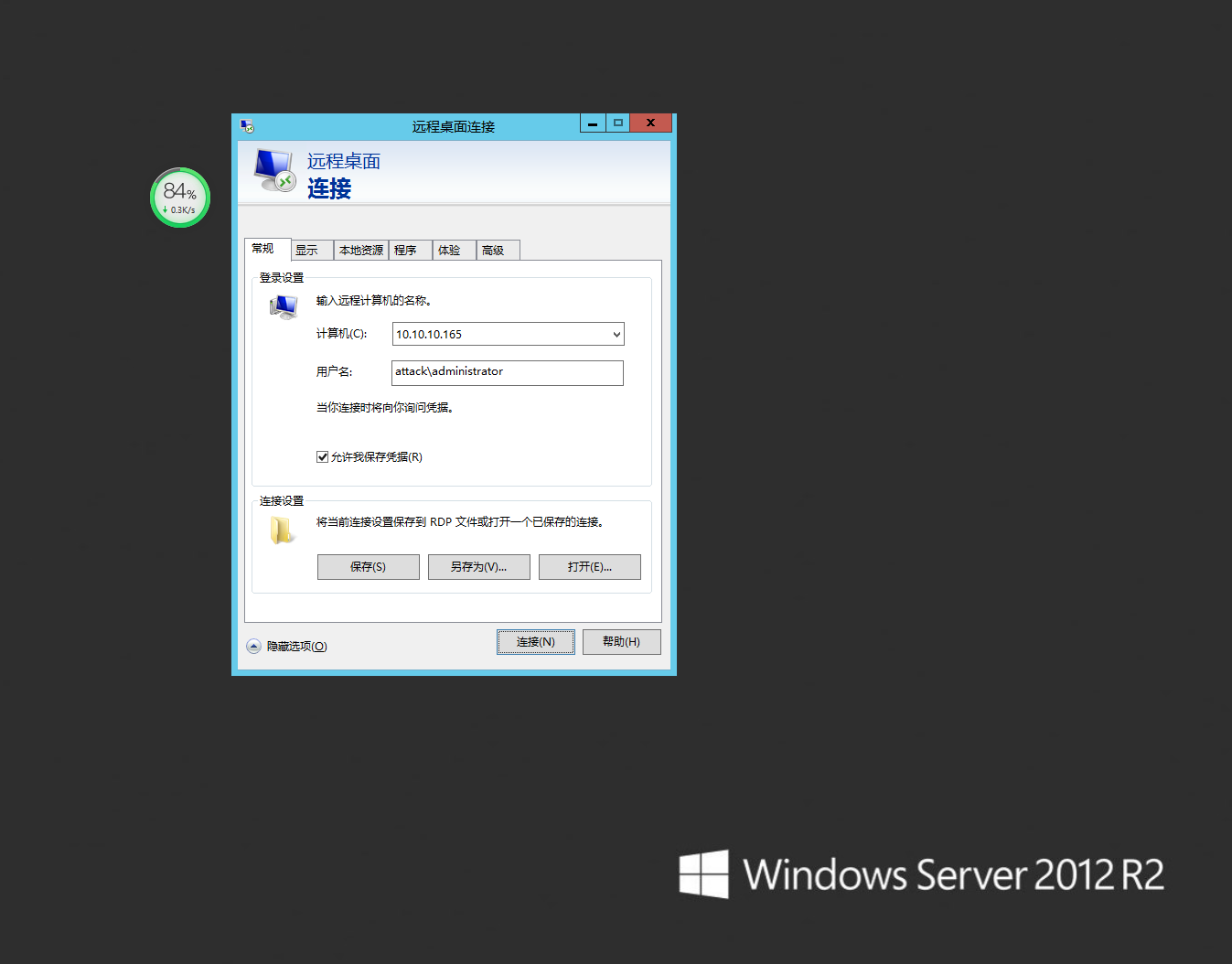Click the 远程桌面连接 title bar text
The height and width of the screenshot is (964, 1232).
click(454, 127)
